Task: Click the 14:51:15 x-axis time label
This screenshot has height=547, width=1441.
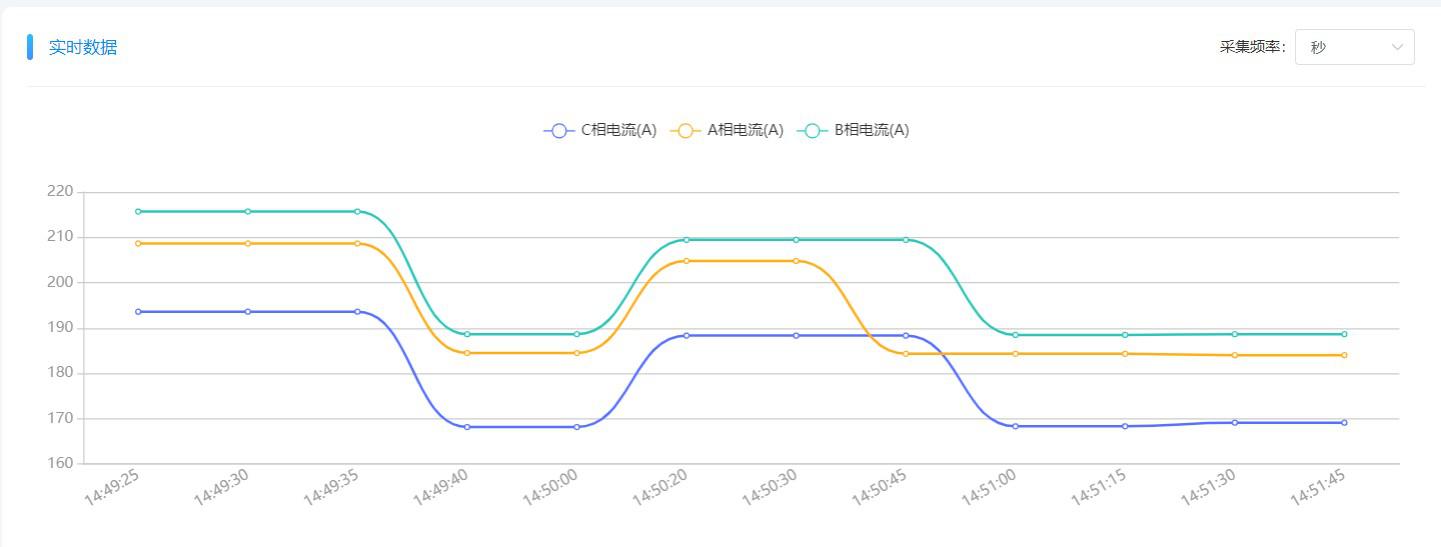Action: point(1098,489)
